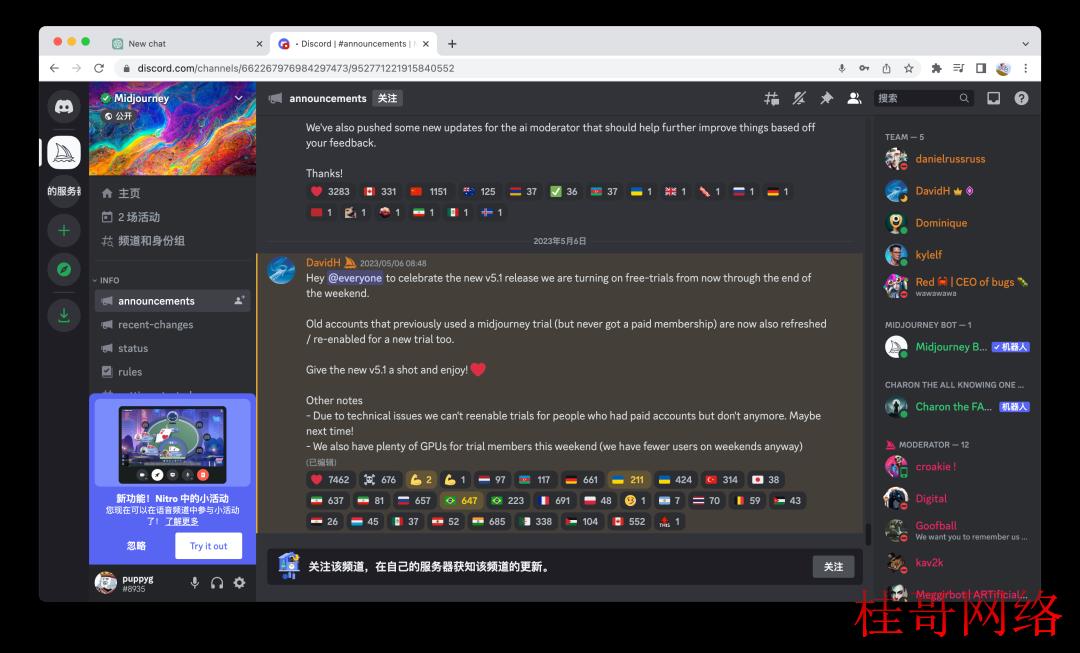Viewport: 1080px width, 653px height.
Task: Open Chrome tab search chevron
Action: [x=1026, y=43]
